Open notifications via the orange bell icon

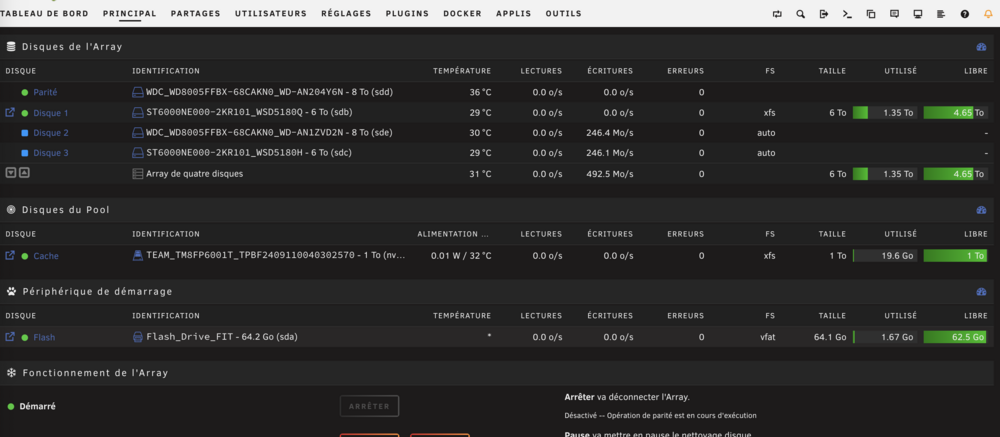click(x=988, y=13)
